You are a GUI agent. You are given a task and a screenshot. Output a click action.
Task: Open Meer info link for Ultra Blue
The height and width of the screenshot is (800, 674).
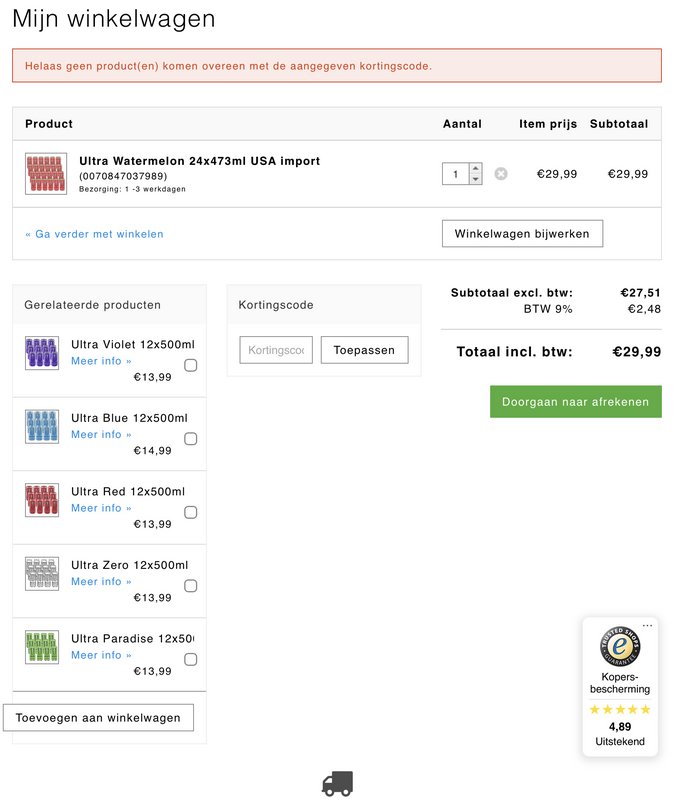pos(101,435)
